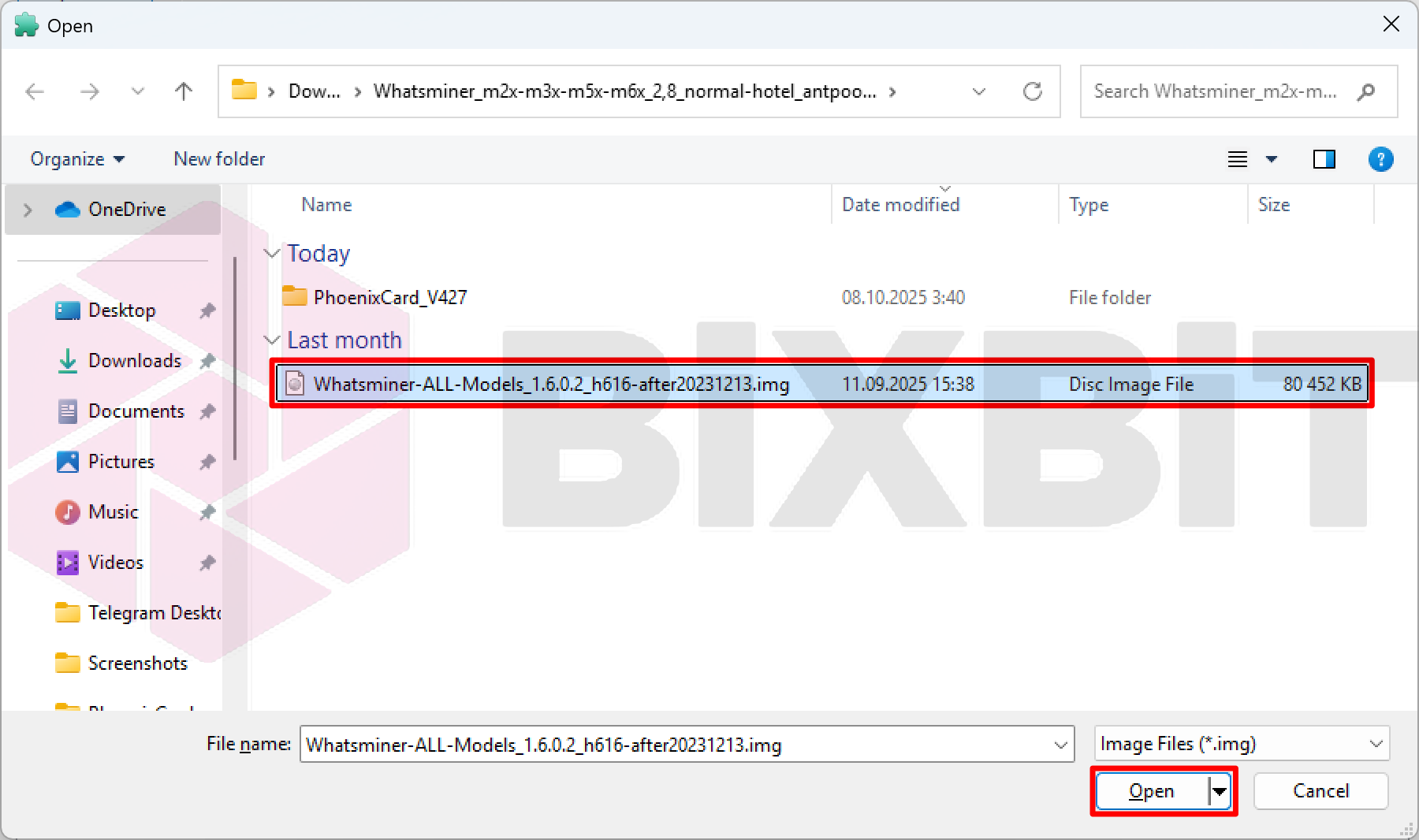Screen dimensions: 1419x840
Task: Go up one folder level
Action: 184,91
